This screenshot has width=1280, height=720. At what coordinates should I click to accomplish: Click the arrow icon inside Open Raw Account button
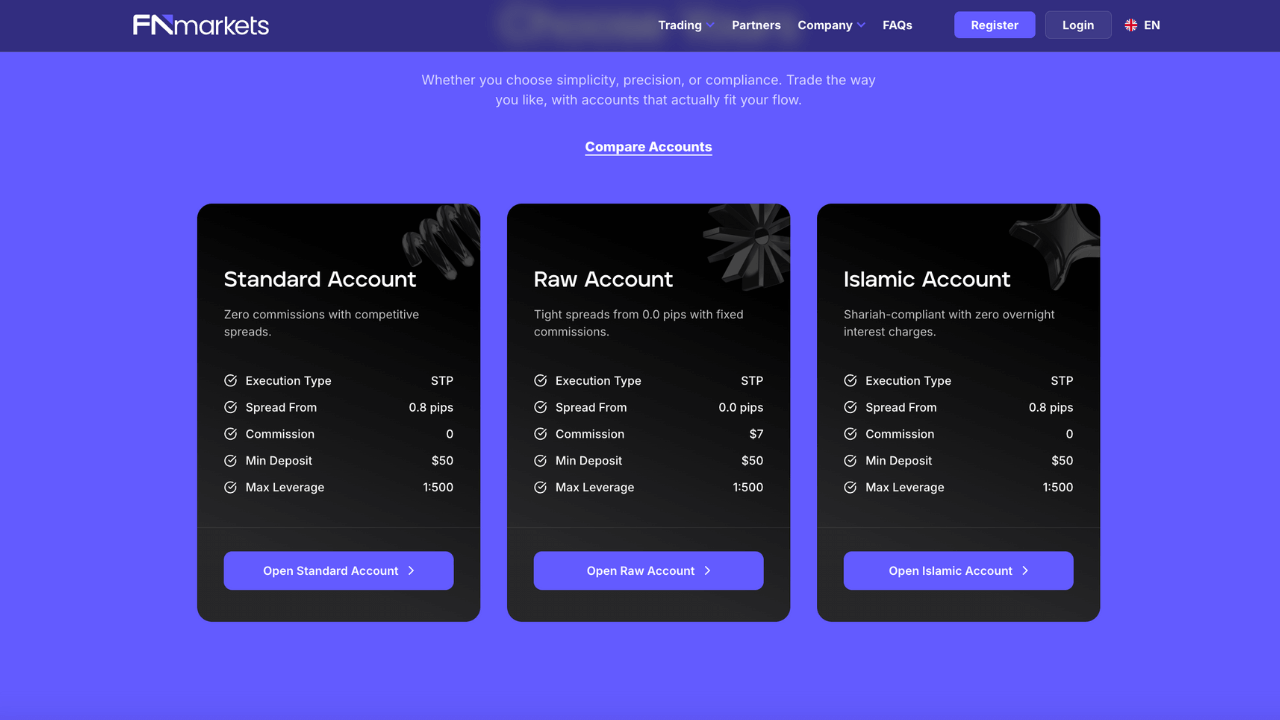point(707,570)
